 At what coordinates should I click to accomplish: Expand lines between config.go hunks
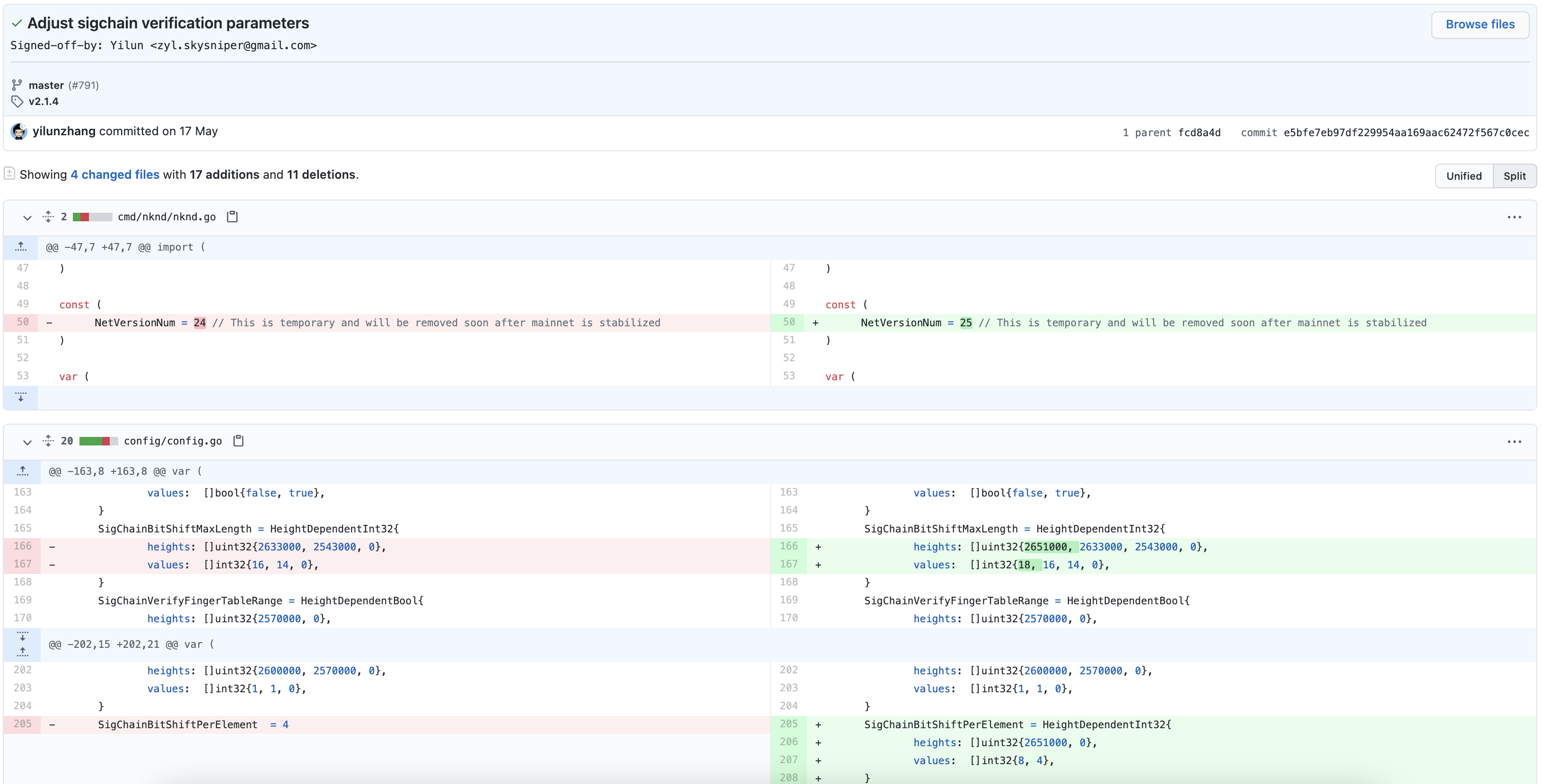tap(22, 637)
